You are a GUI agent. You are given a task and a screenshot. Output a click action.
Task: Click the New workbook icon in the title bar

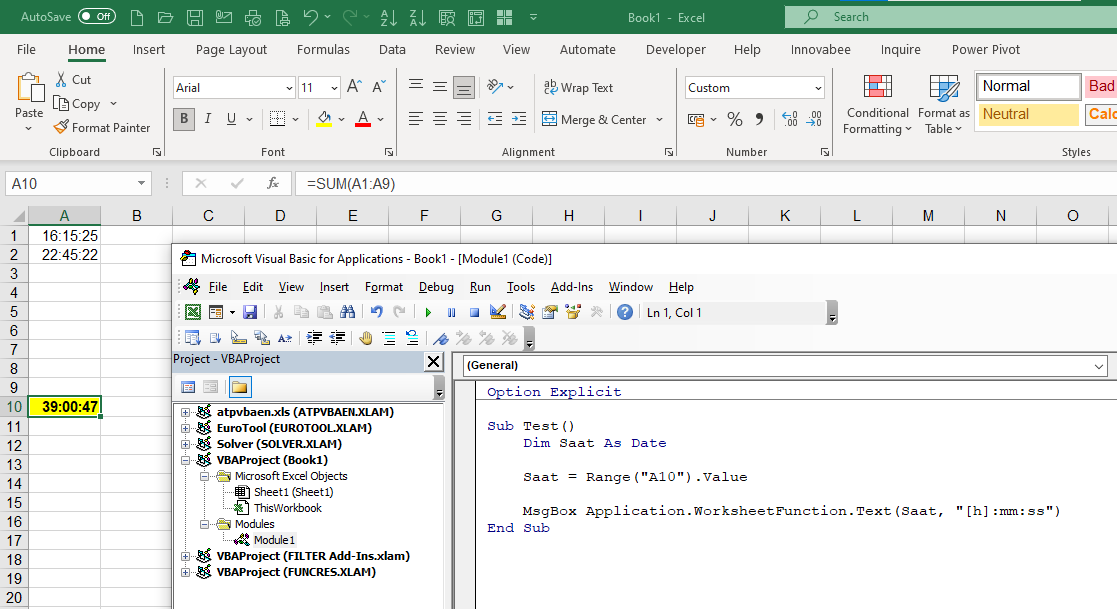click(137, 17)
